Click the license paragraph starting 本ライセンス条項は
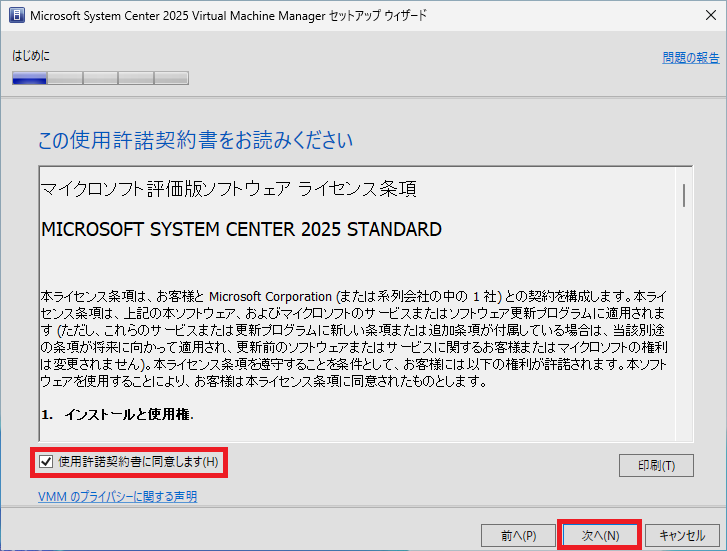Viewport: 727px width, 551px height. pos(354,339)
